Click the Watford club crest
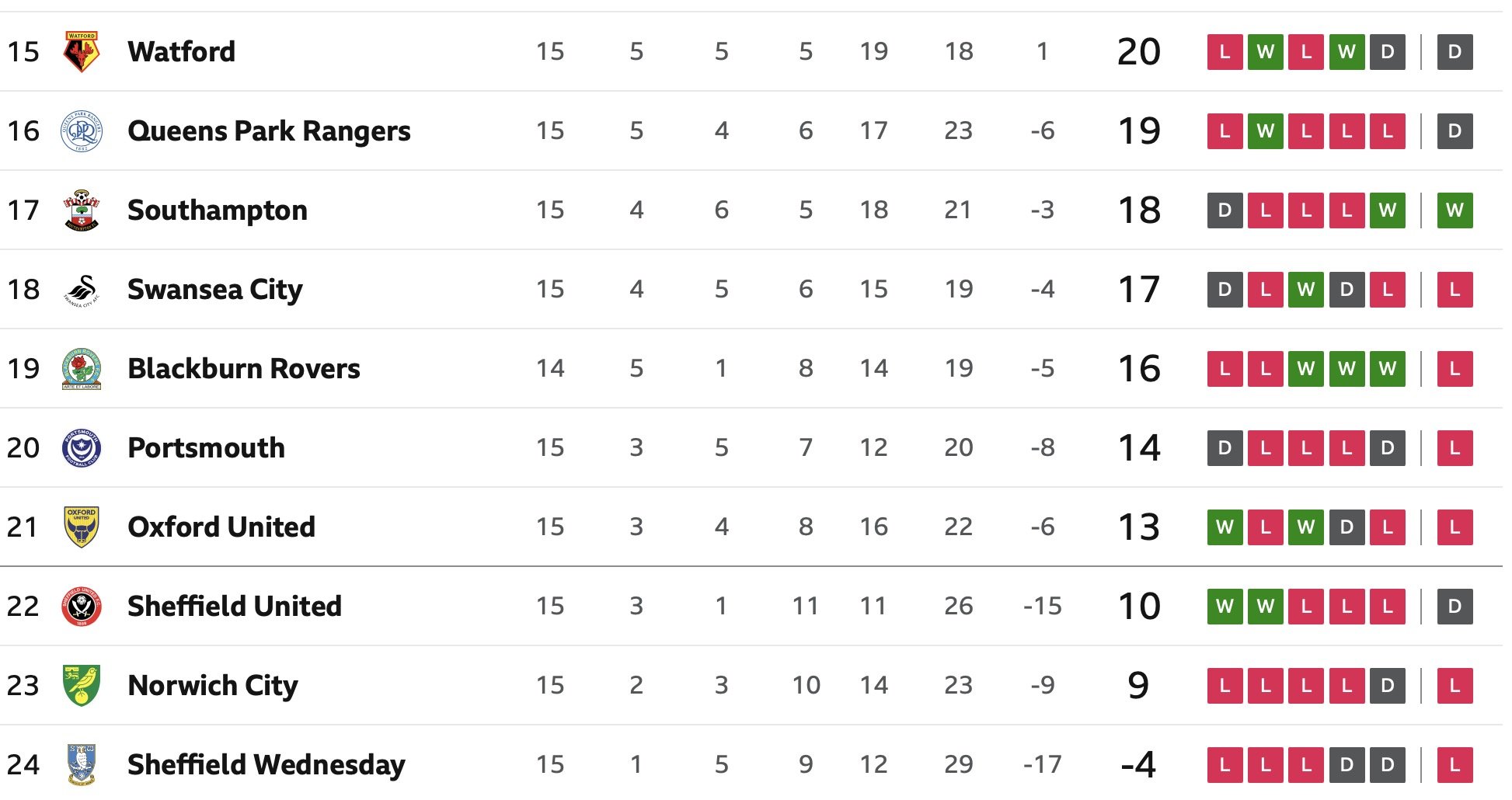1512x800 pixels. [x=82, y=52]
